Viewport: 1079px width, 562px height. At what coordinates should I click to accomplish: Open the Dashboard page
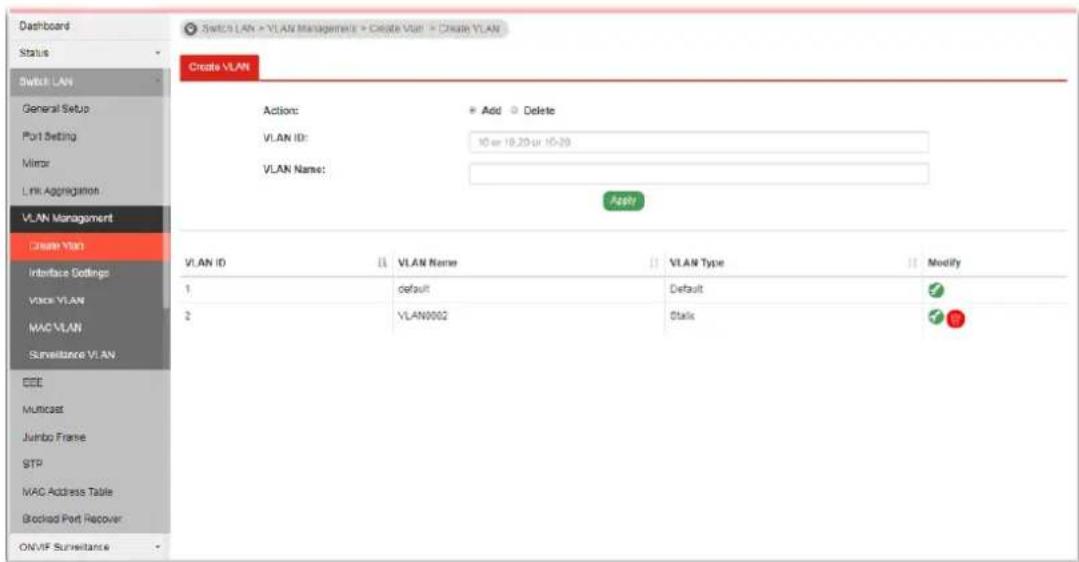coord(44,26)
